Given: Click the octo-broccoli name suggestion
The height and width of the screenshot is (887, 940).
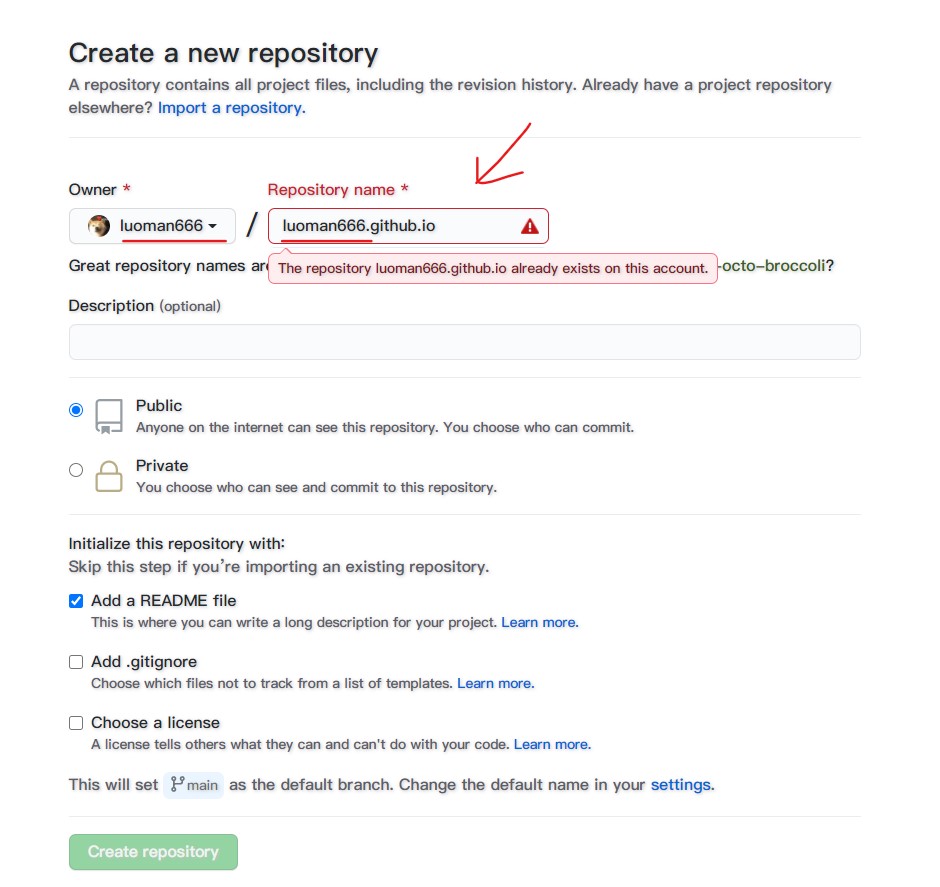Looking at the screenshot, I should click(773, 266).
